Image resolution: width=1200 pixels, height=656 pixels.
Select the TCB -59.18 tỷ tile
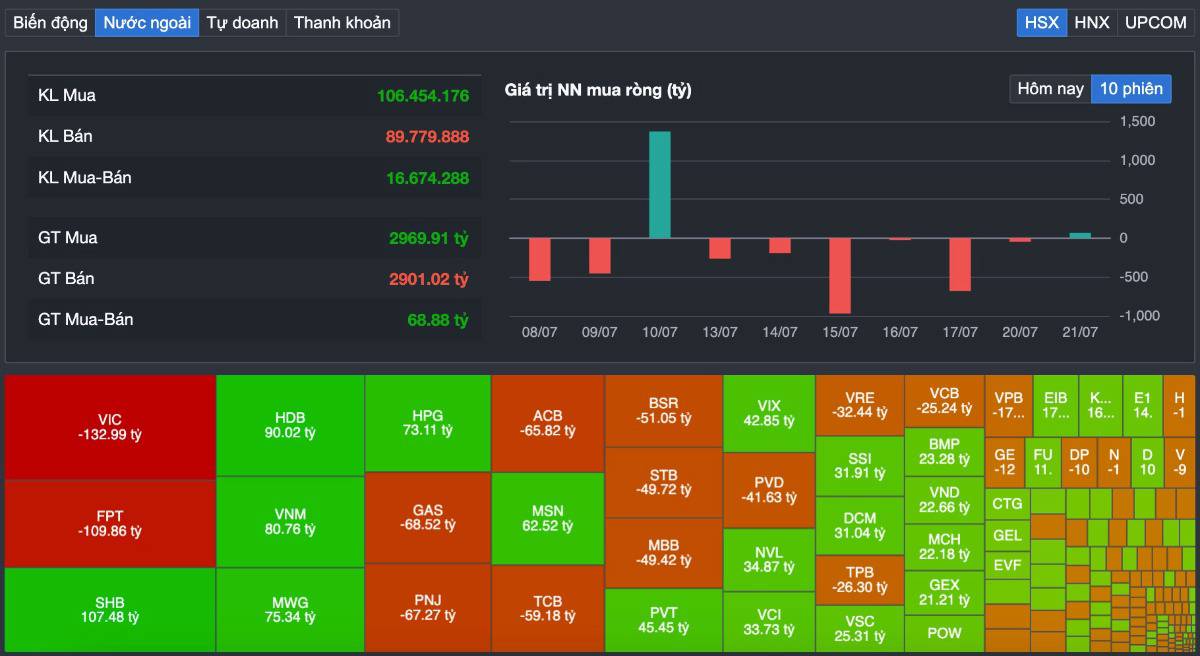(548, 609)
